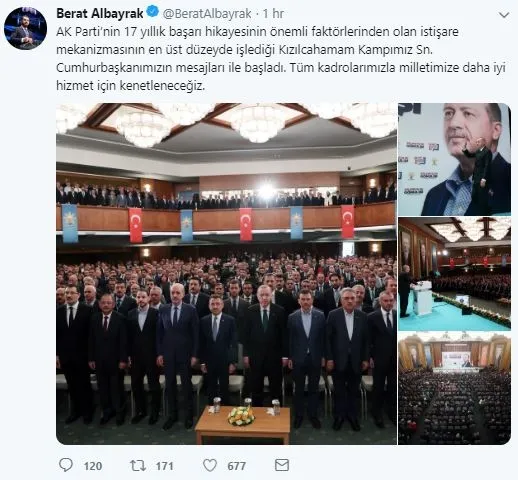Click the tweet text about Kızılcahamam Kampımız
Viewport: 518px width, 480px height.
(281, 59)
